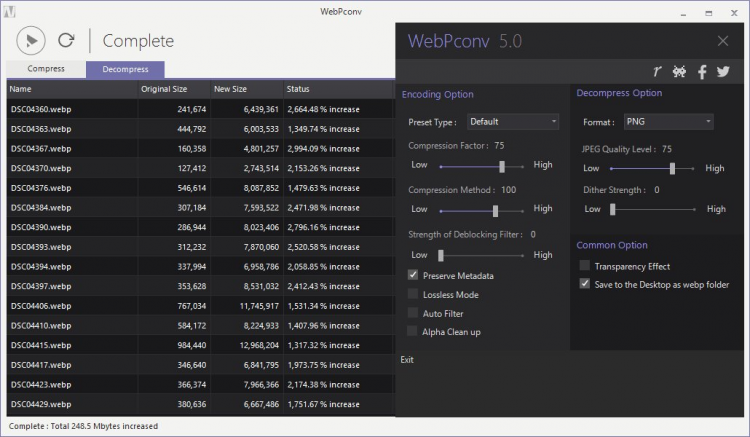Image resolution: width=750 pixels, height=437 pixels.
Task: Toggle Preserve Metadata checkbox
Action: 413,275
